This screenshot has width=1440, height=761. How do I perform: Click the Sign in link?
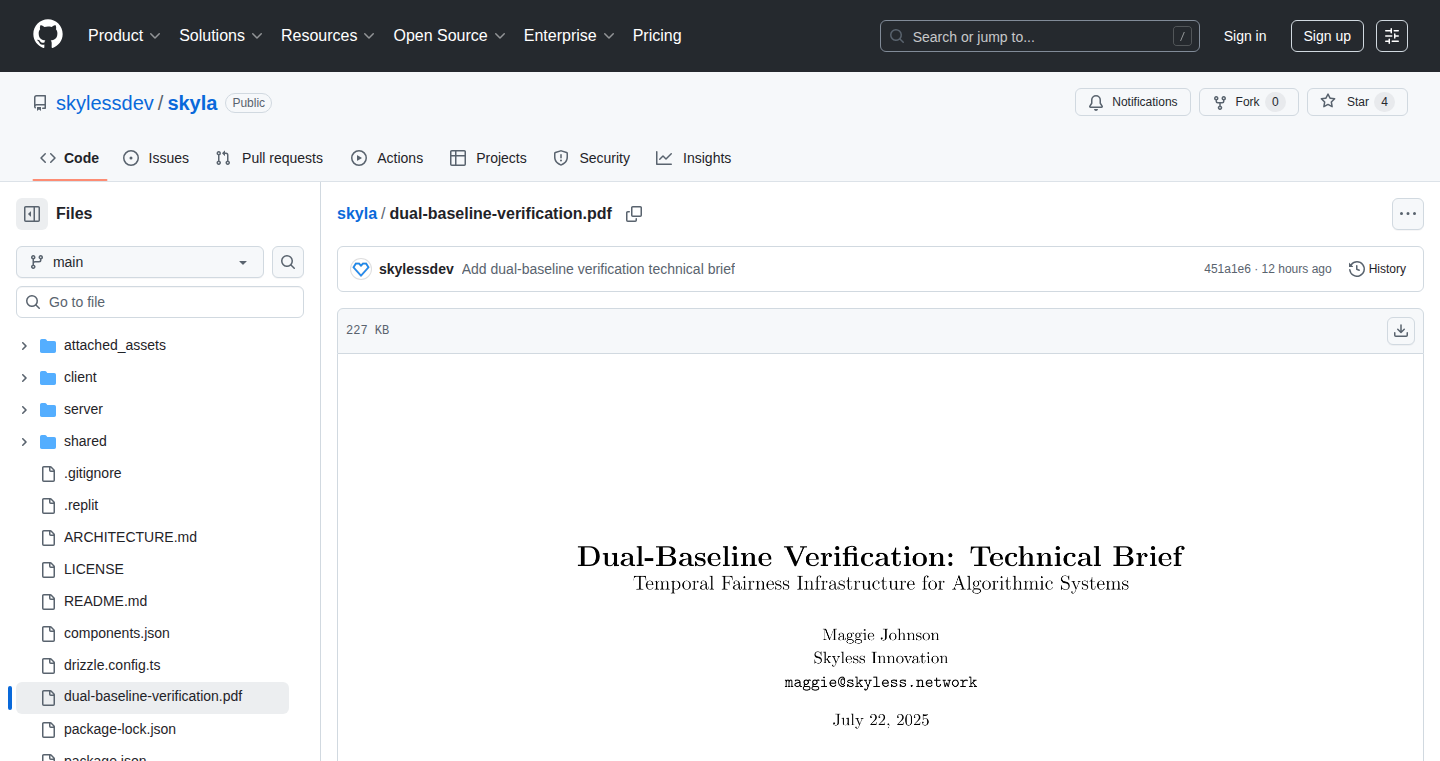(1245, 36)
